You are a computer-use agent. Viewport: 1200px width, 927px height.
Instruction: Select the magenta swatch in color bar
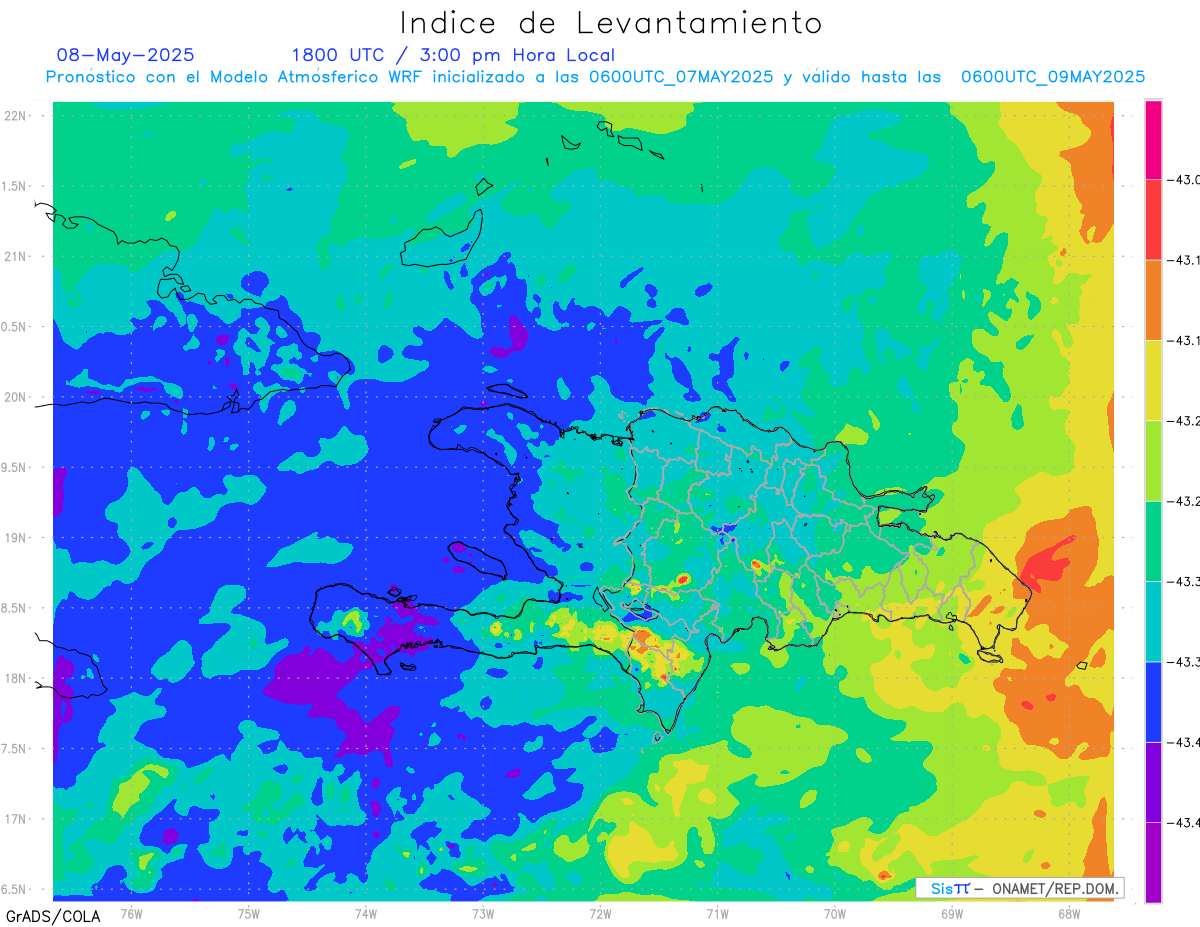click(1153, 140)
